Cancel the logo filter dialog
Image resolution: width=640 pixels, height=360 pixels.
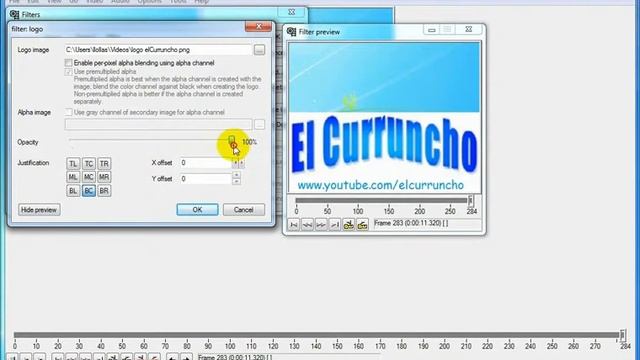(x=244, y=210)
